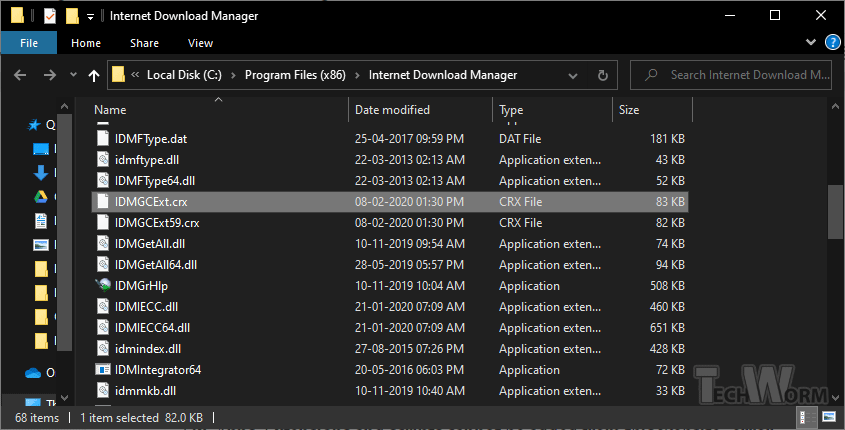Go back with the Back arrow
Viewport: 845px width, 430px height.
[20, 75]
